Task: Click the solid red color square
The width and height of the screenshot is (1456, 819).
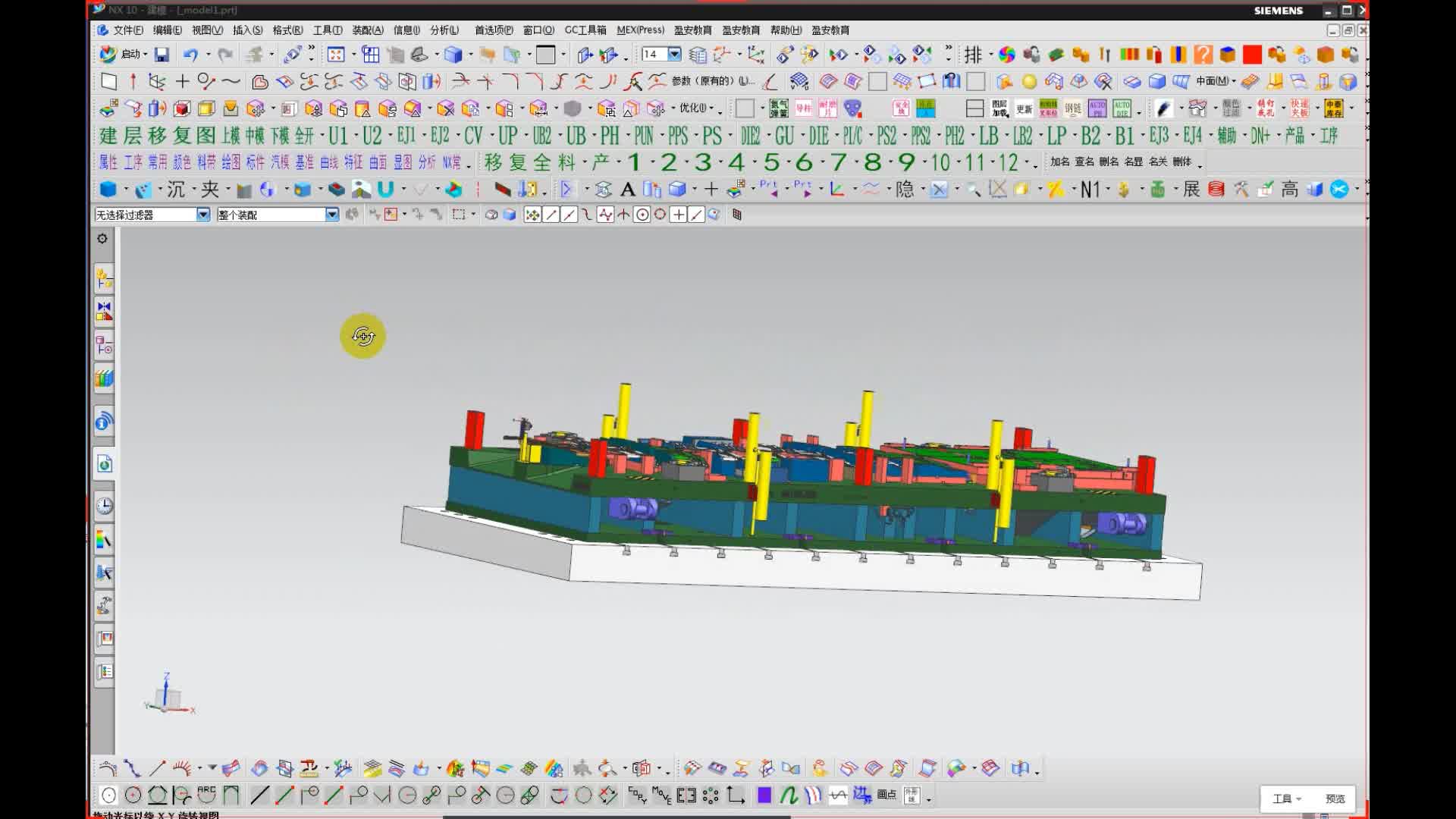Action: click(1252, 55)
